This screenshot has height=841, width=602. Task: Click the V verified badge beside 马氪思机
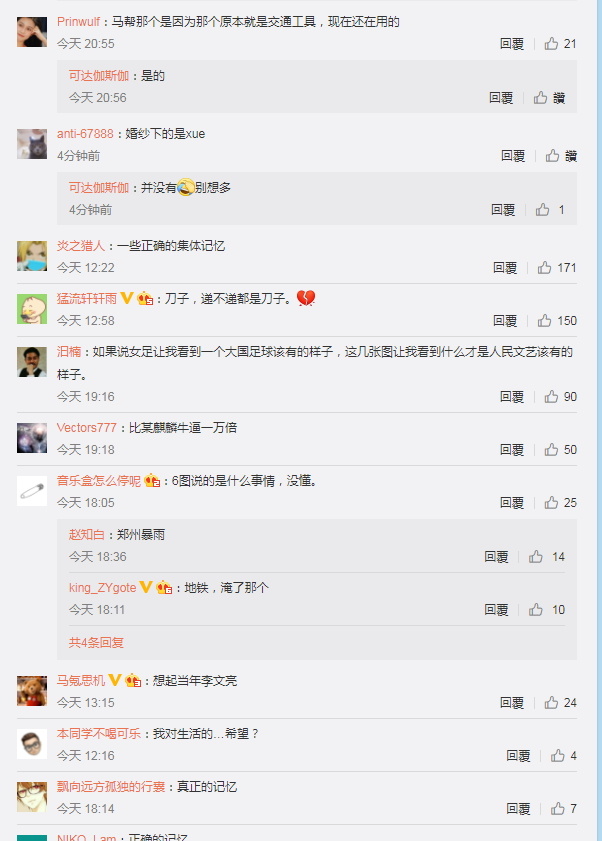click(x=114, y=680)
